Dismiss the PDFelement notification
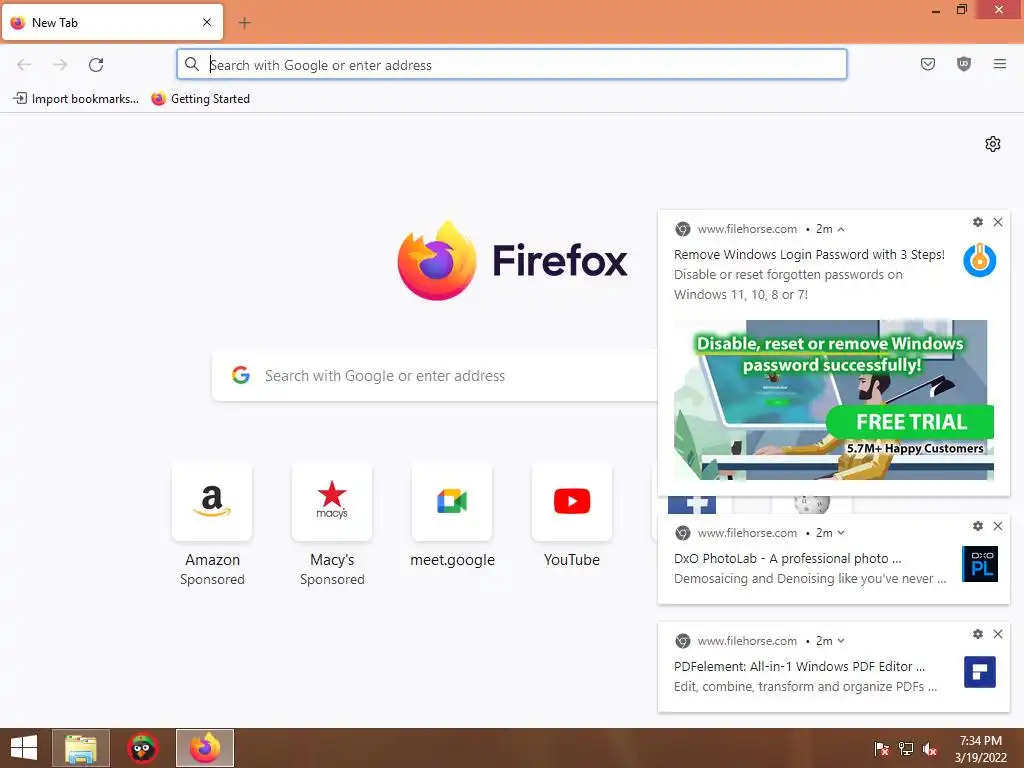The image size is (1024, 768). click(x=998, y=633)
